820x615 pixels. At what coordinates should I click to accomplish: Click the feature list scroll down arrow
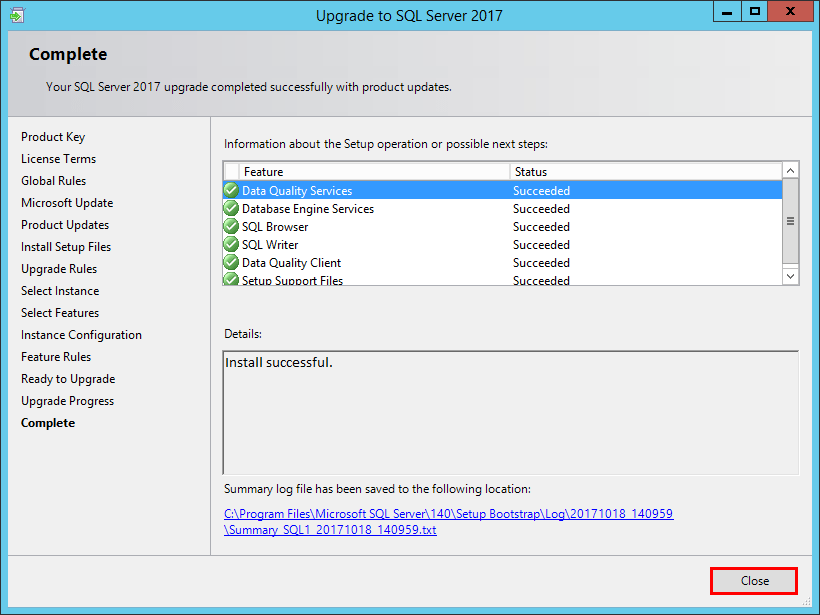click(790, 276)
